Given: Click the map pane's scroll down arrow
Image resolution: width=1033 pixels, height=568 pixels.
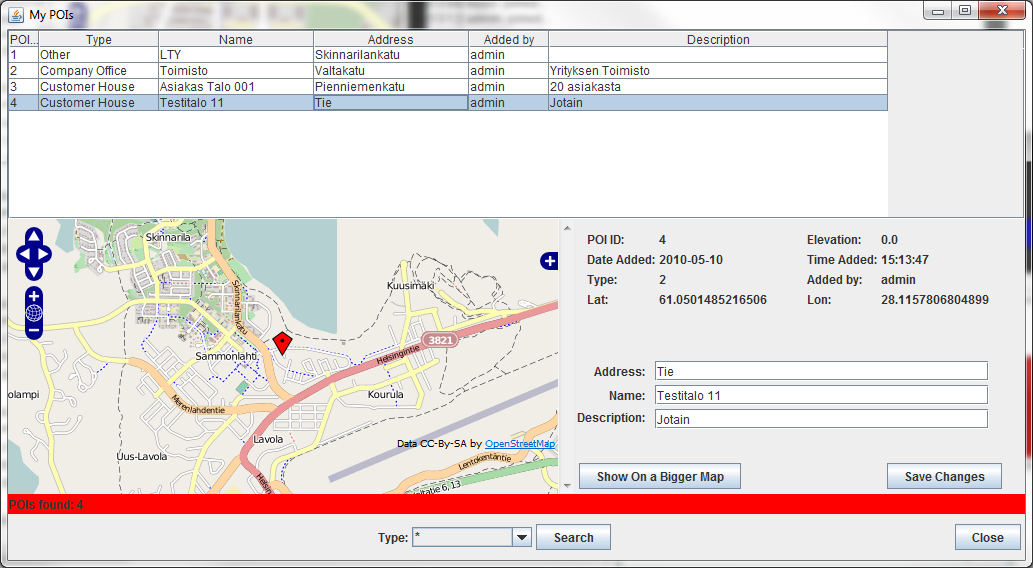Looking at the screenshot, I should pos(567,486).
